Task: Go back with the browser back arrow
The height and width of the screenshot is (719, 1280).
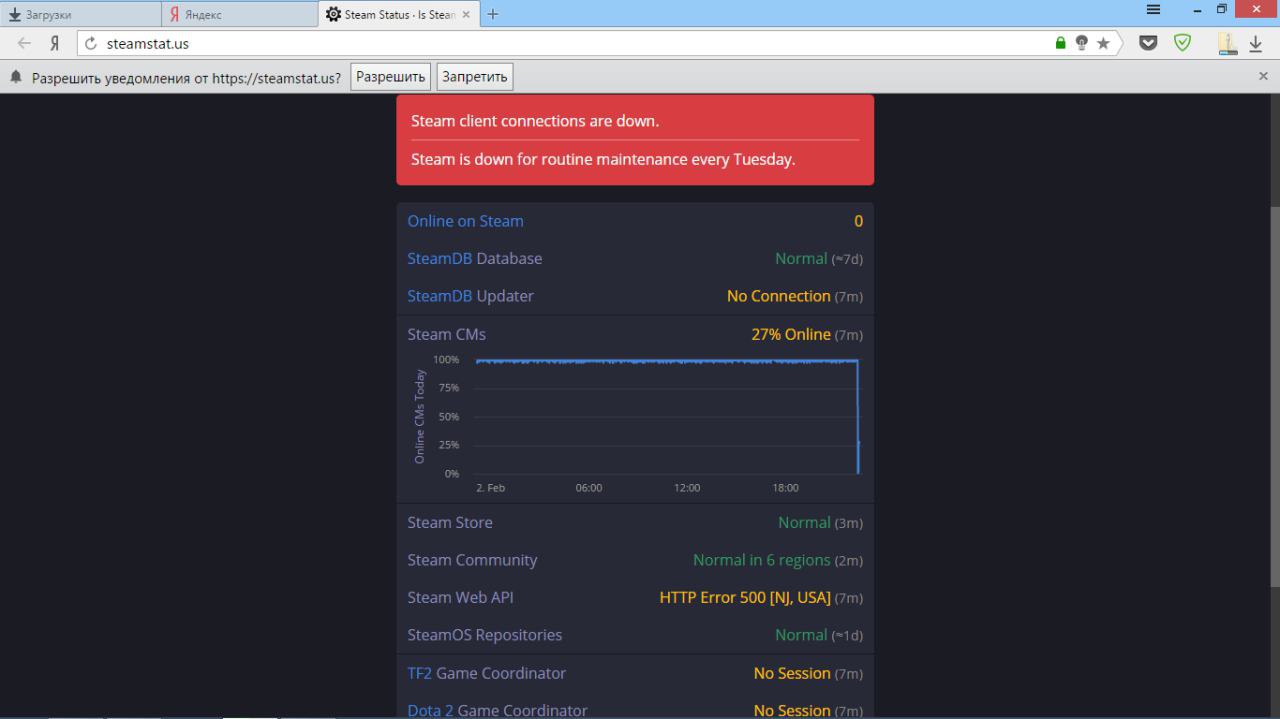Action: pyautogui.click(x=25, y=43)
